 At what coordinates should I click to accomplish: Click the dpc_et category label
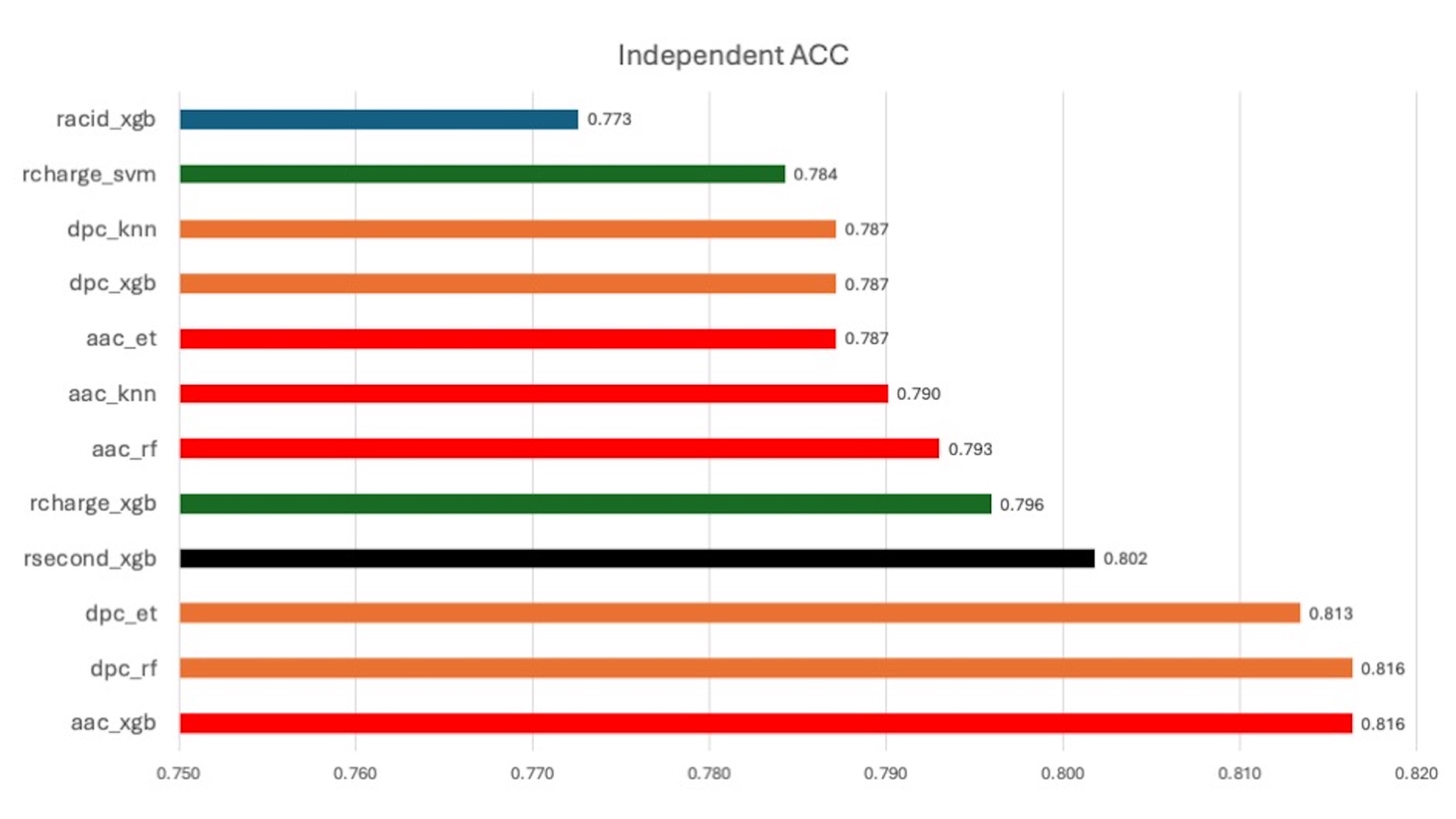point(121,614)
